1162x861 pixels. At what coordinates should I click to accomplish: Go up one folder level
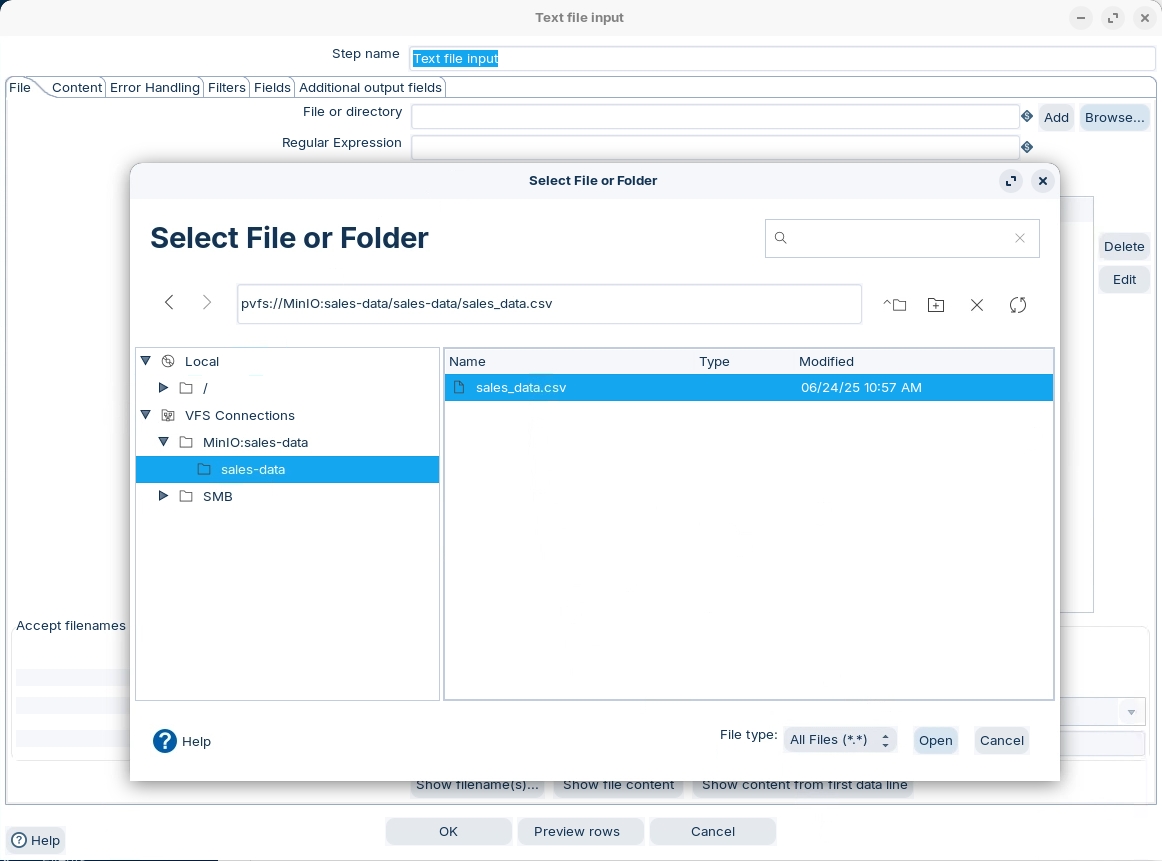pyautogui.click(x=895, y=305)
